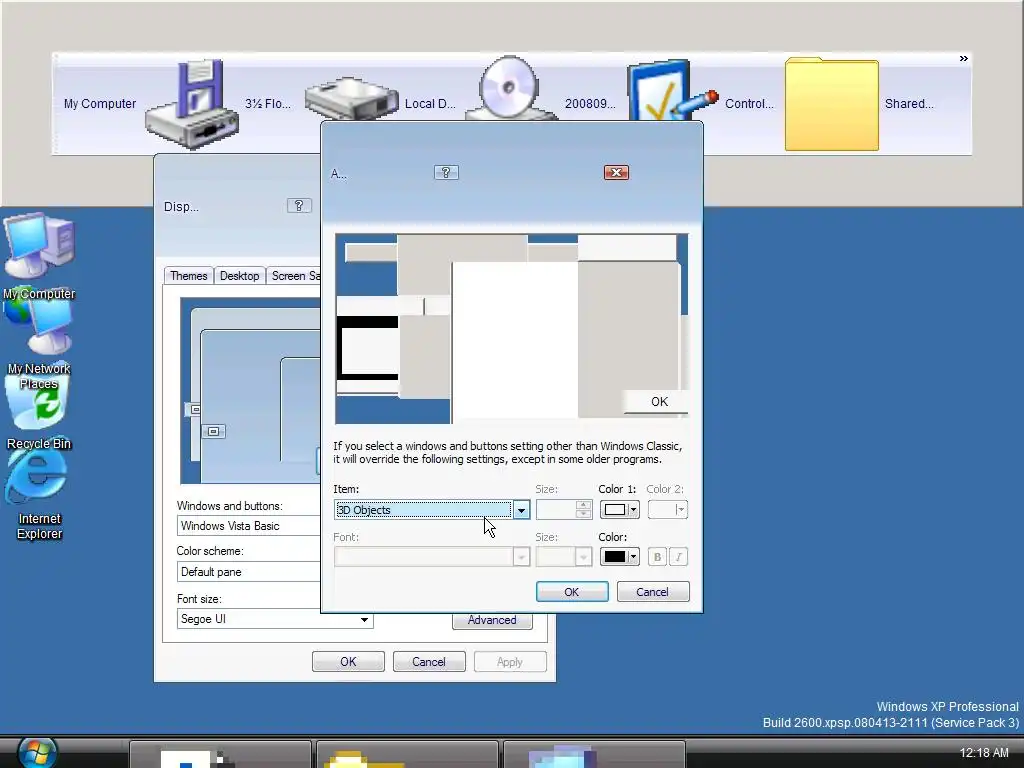Open the font Color black swatch picker
The height and width of the screenshot is (768, 1024).
point(619,557)
